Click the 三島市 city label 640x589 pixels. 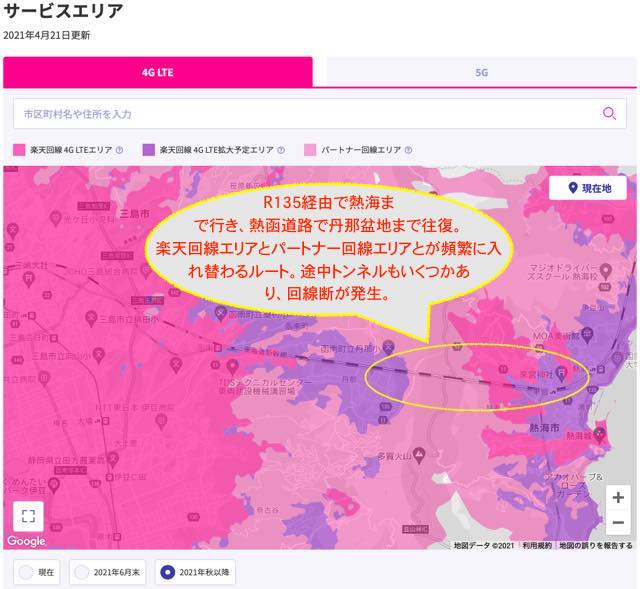pyautogui.click(x=135, y=213)
